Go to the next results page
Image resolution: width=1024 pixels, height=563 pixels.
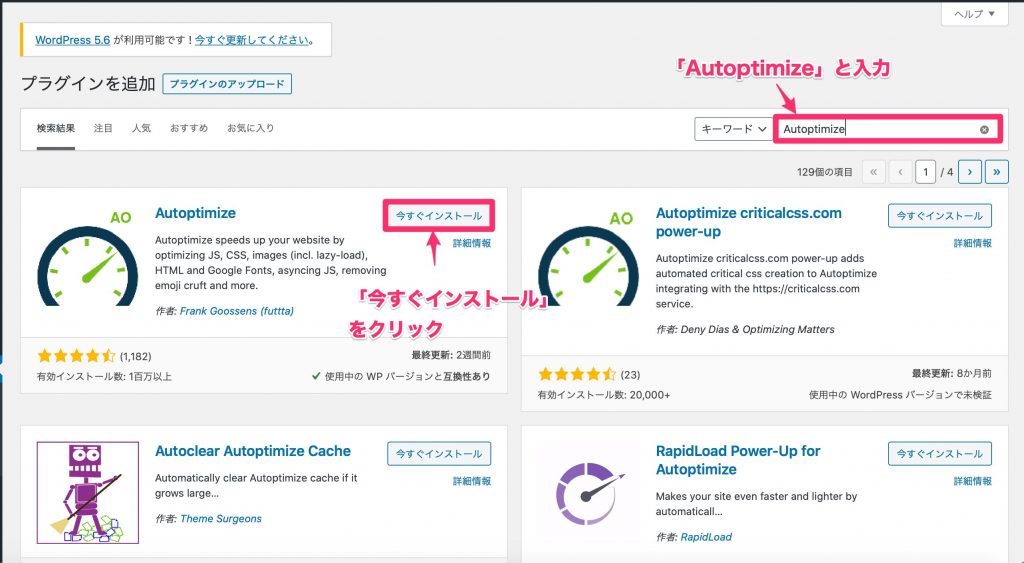[970, 172]
